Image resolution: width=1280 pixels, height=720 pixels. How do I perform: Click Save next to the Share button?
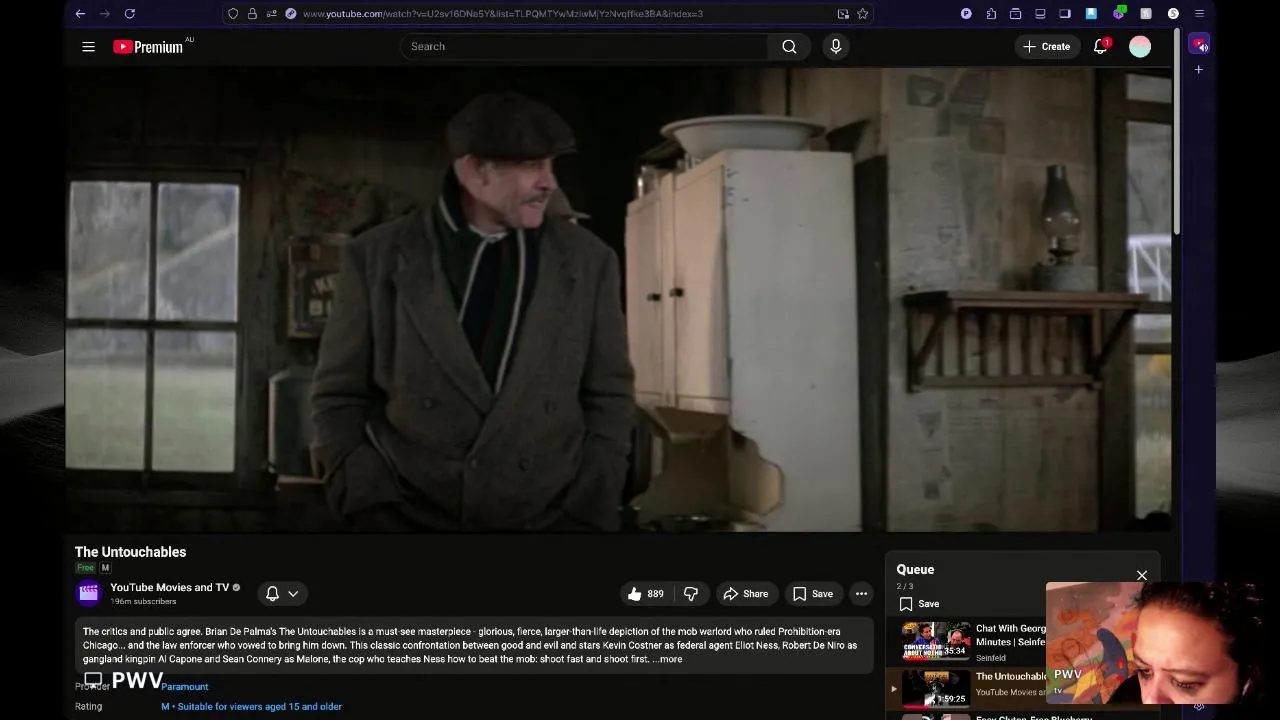click(813, 594)
